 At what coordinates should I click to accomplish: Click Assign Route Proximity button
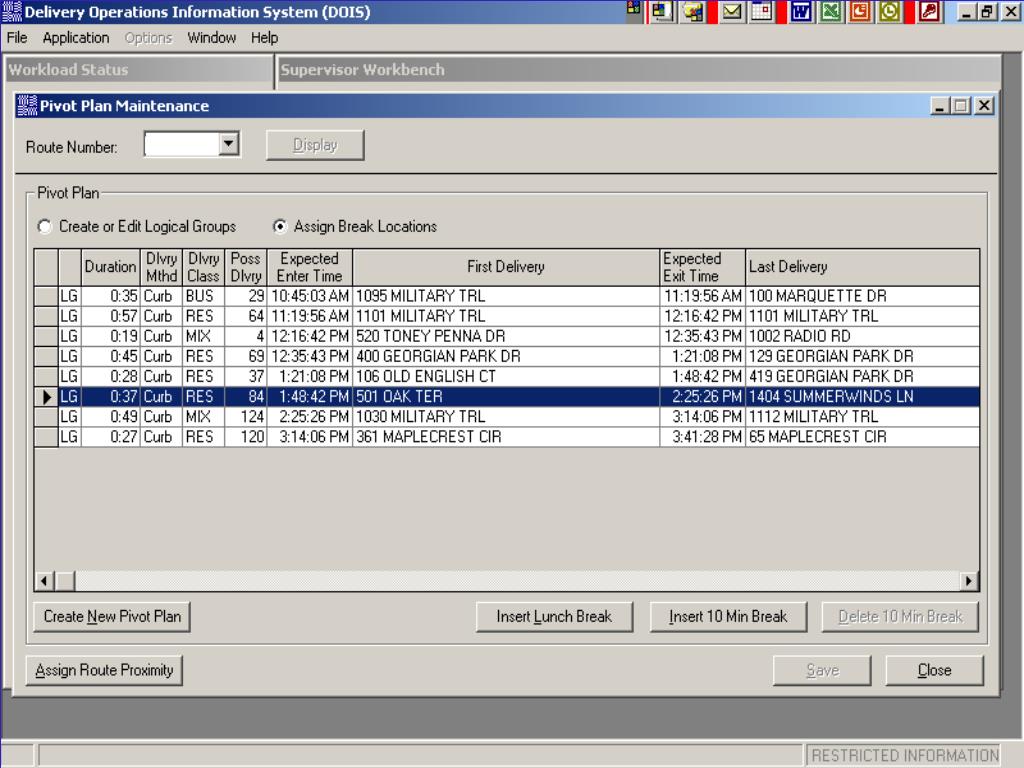(x=104, y=670)
